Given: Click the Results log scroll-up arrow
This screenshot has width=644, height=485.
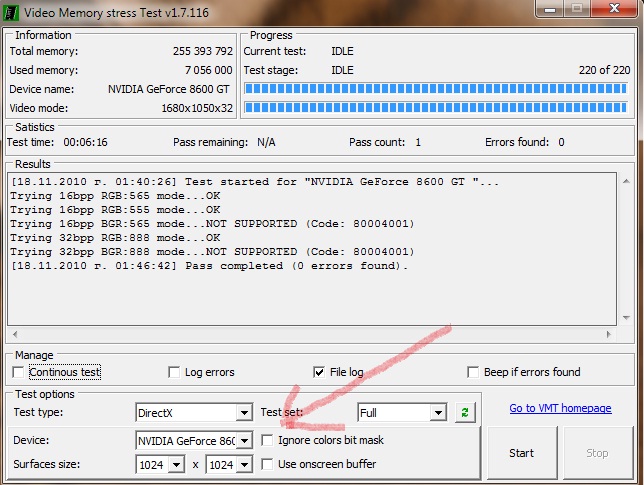Looking at the screenshot, I should (x=624, y=181).
